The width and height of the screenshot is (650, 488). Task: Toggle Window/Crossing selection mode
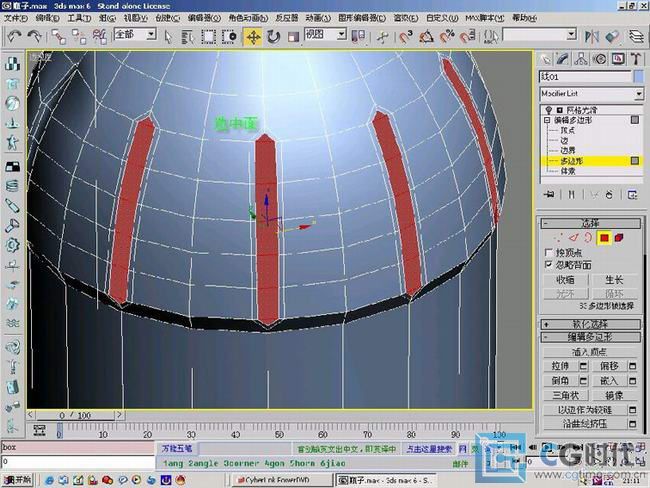tap(229, 36)
